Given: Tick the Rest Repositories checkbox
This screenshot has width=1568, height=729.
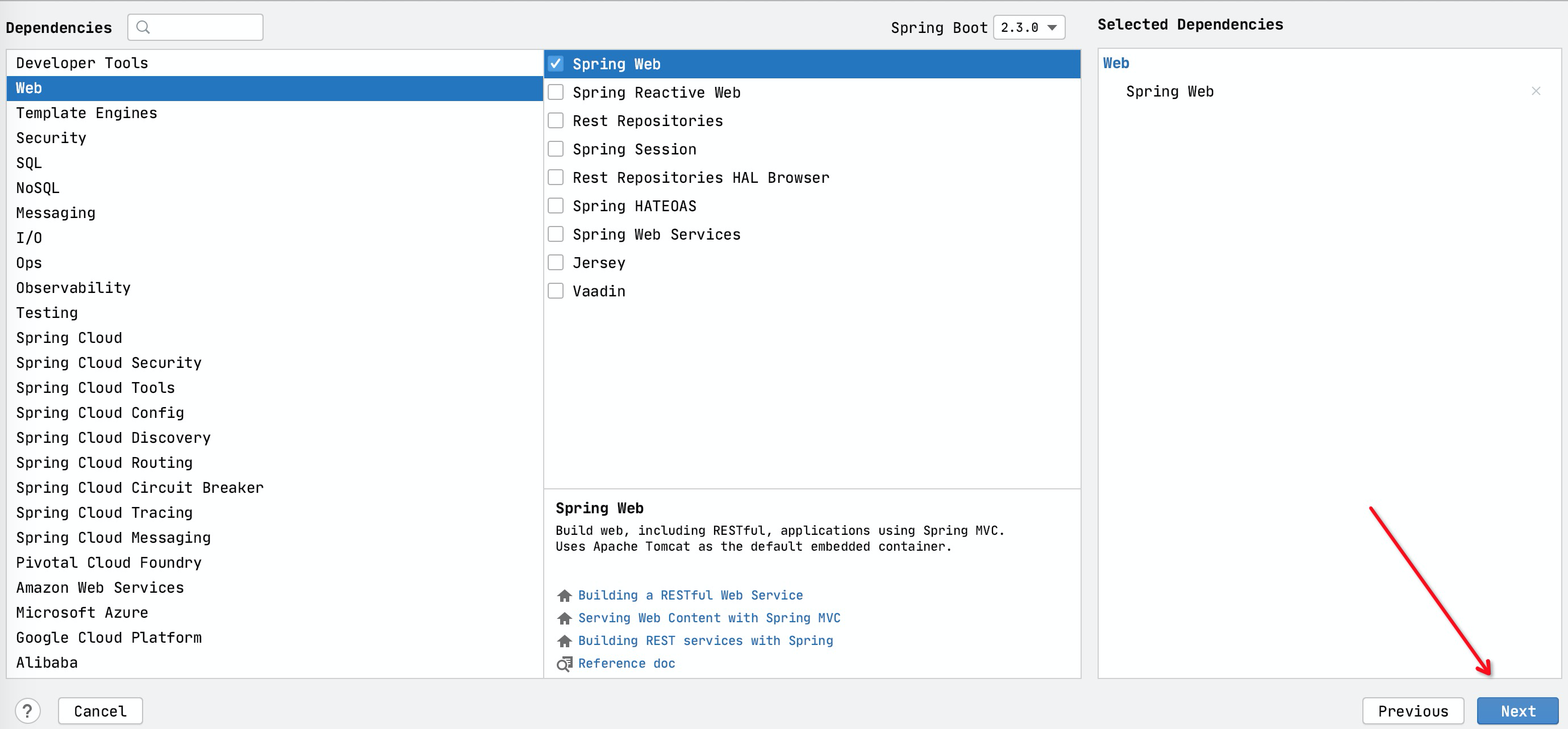Looking at the screenshot, I should (x=556, y=120).
